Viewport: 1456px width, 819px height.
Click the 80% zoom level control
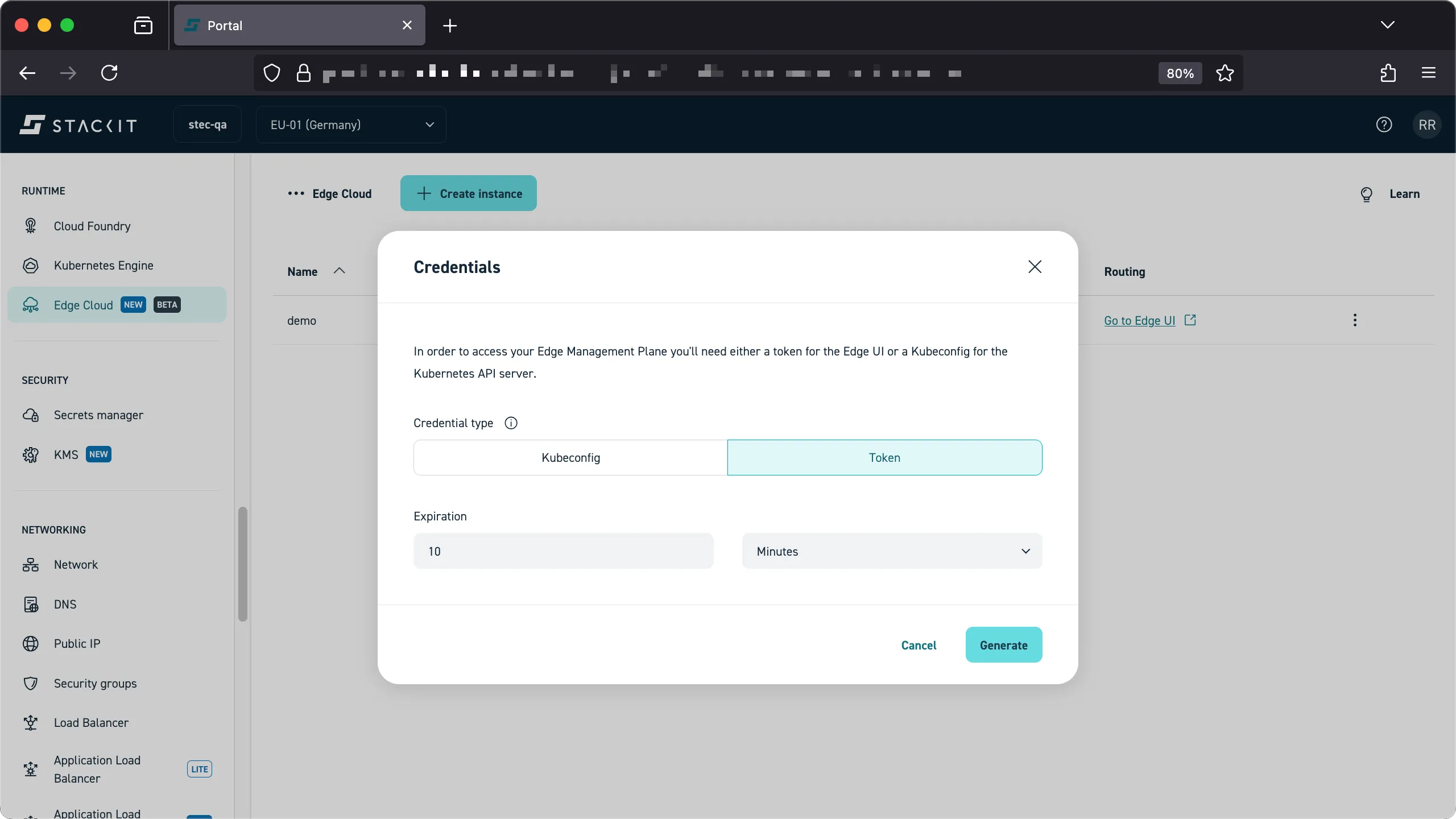point(1178,73)
